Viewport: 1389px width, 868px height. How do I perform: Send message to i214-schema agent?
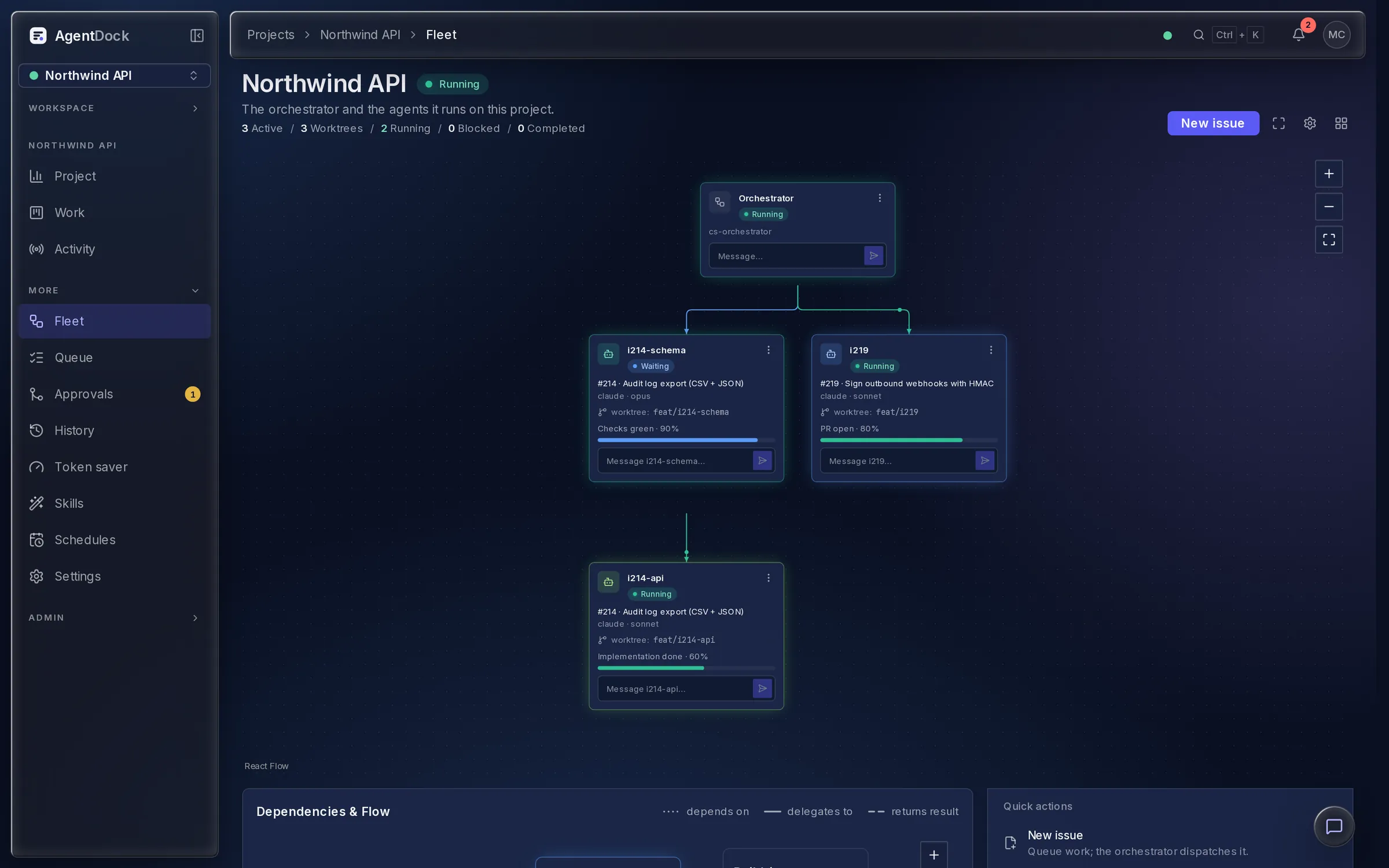[x=762, y=461]
